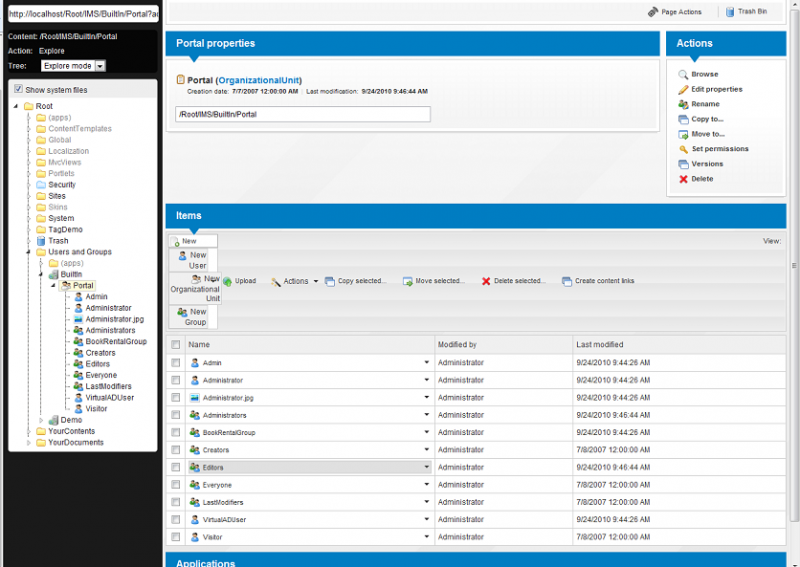Click the Move to... icon
800x567 pixels.
pyautogui.click(x=683, y=134)
